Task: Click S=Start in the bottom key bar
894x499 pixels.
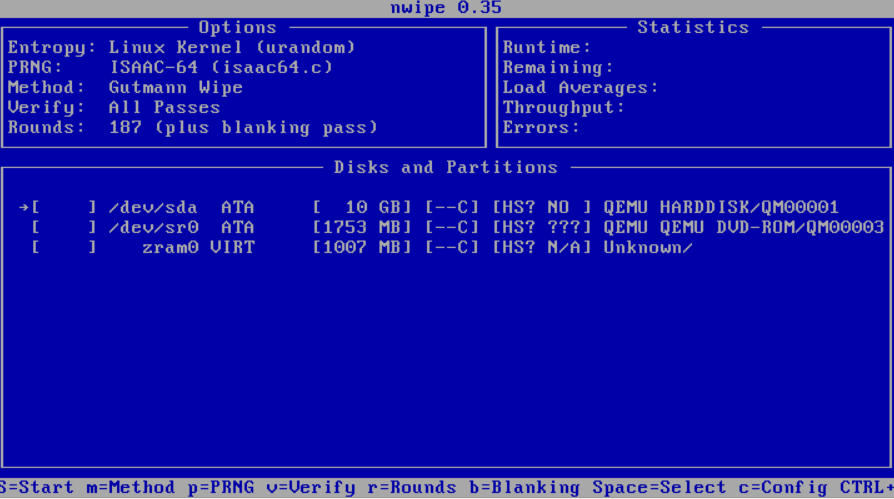Action: (37, 488)
